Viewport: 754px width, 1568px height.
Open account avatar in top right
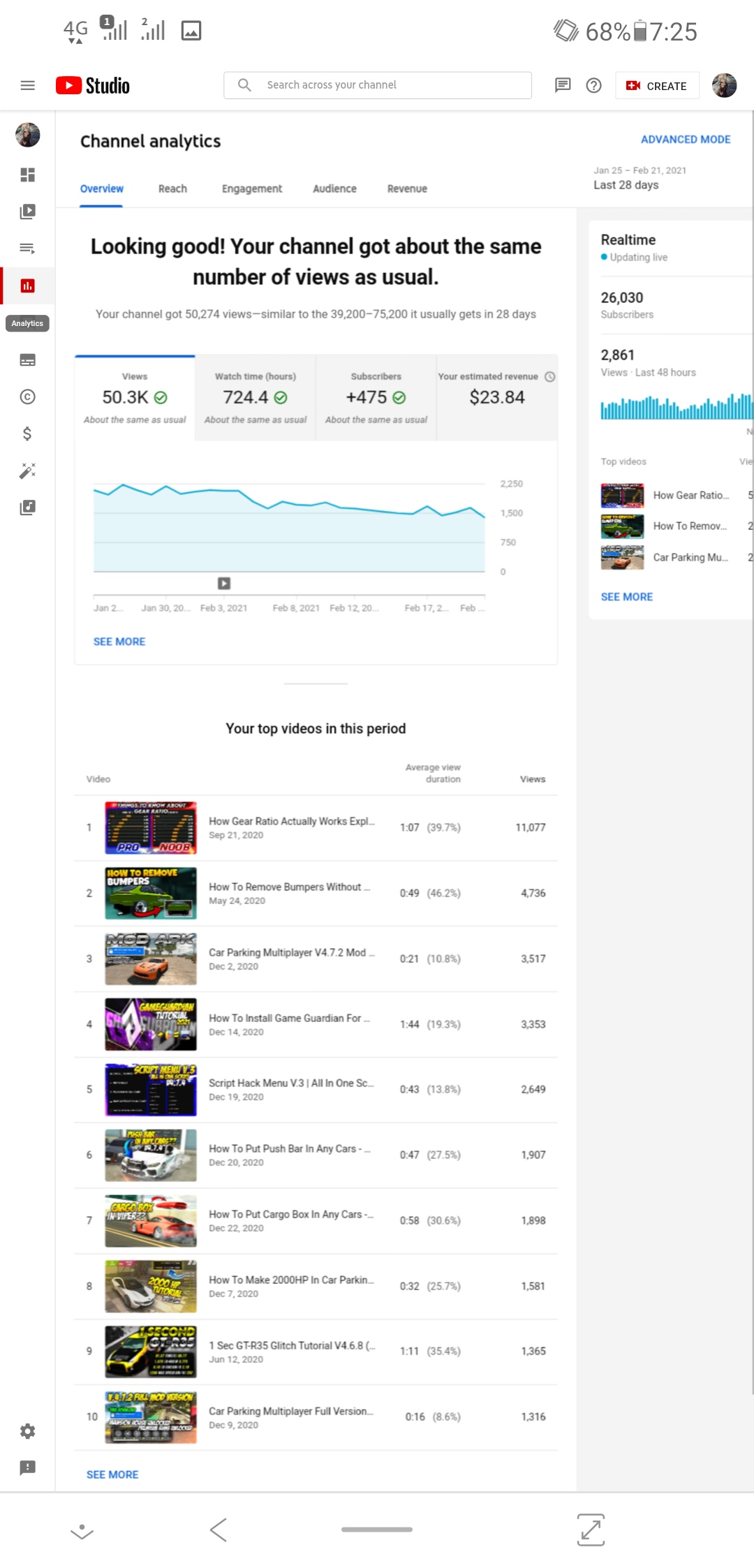coord(724,85)
